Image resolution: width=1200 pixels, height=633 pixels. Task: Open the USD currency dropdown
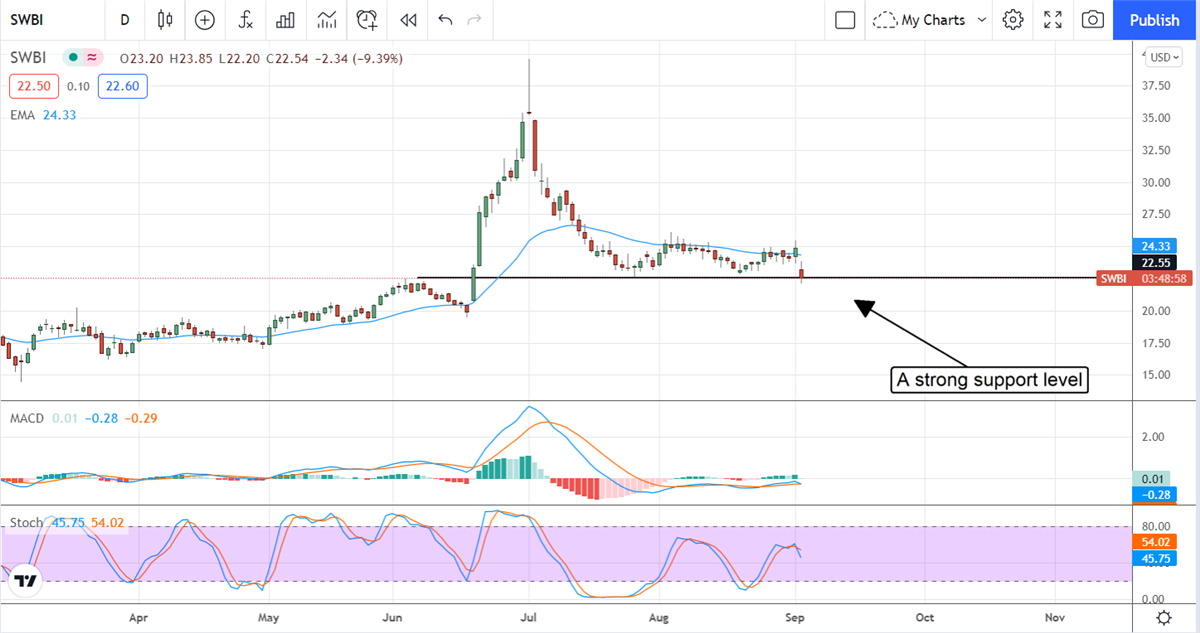[x=1165, y=57]
